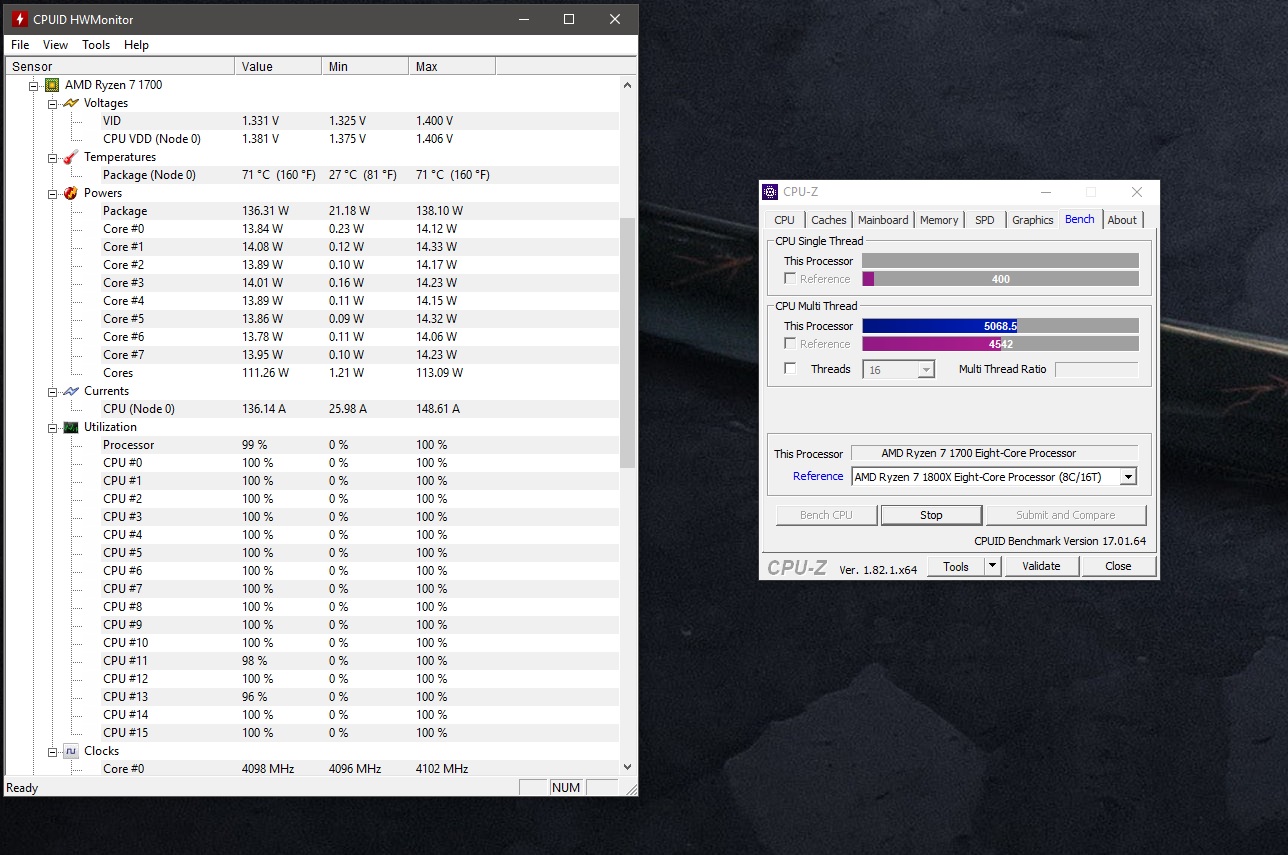Click the 136.31 W package power value
The width and height of the screenshot is (1288, 855).
click(265, 211)
